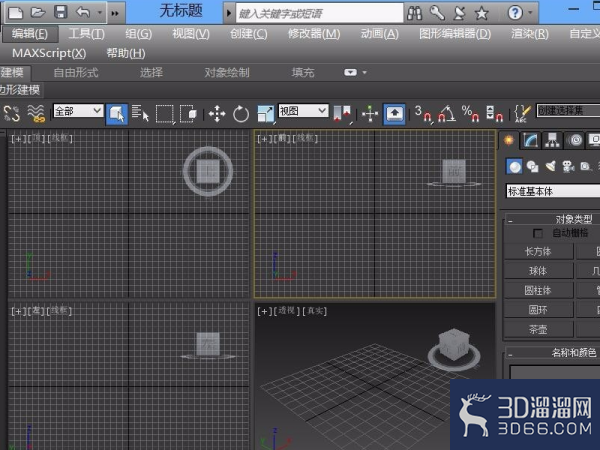Select the Shapes category icon

click(532, 166)
